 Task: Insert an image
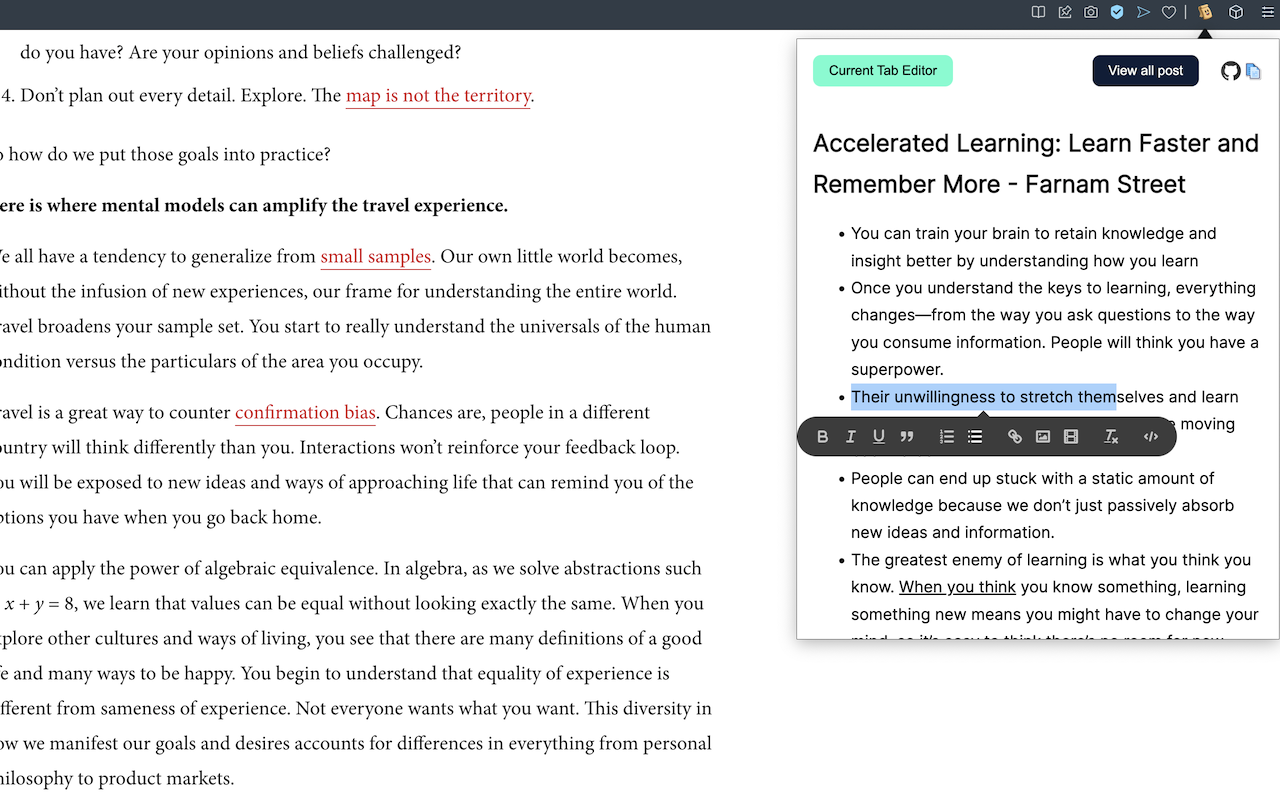click(1043, 436)
